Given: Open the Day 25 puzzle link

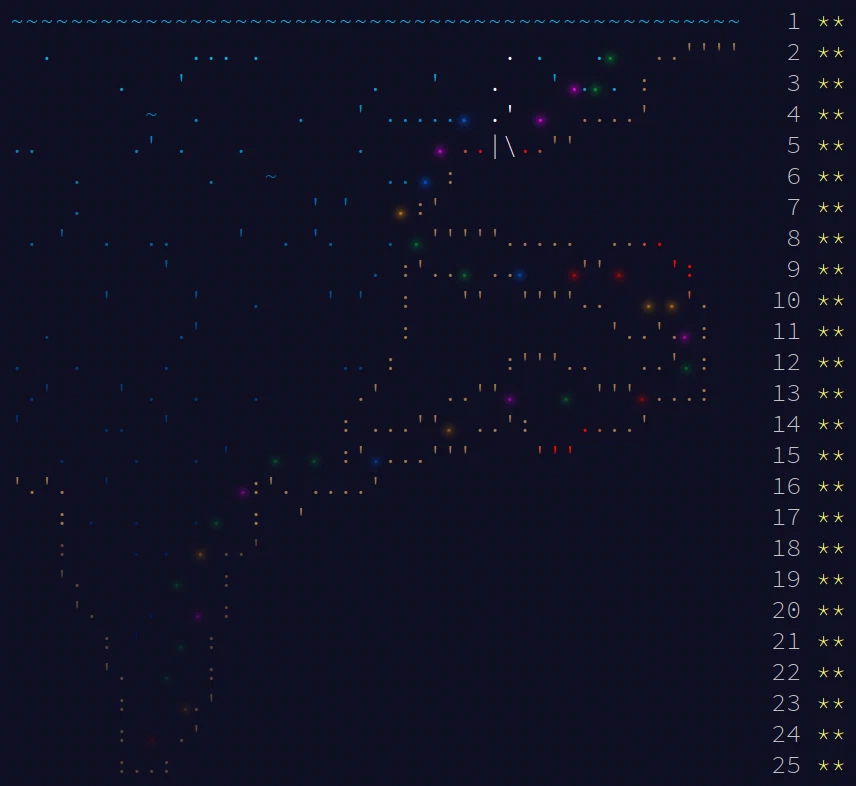Looking at the screenshot, I should (787, 765).
